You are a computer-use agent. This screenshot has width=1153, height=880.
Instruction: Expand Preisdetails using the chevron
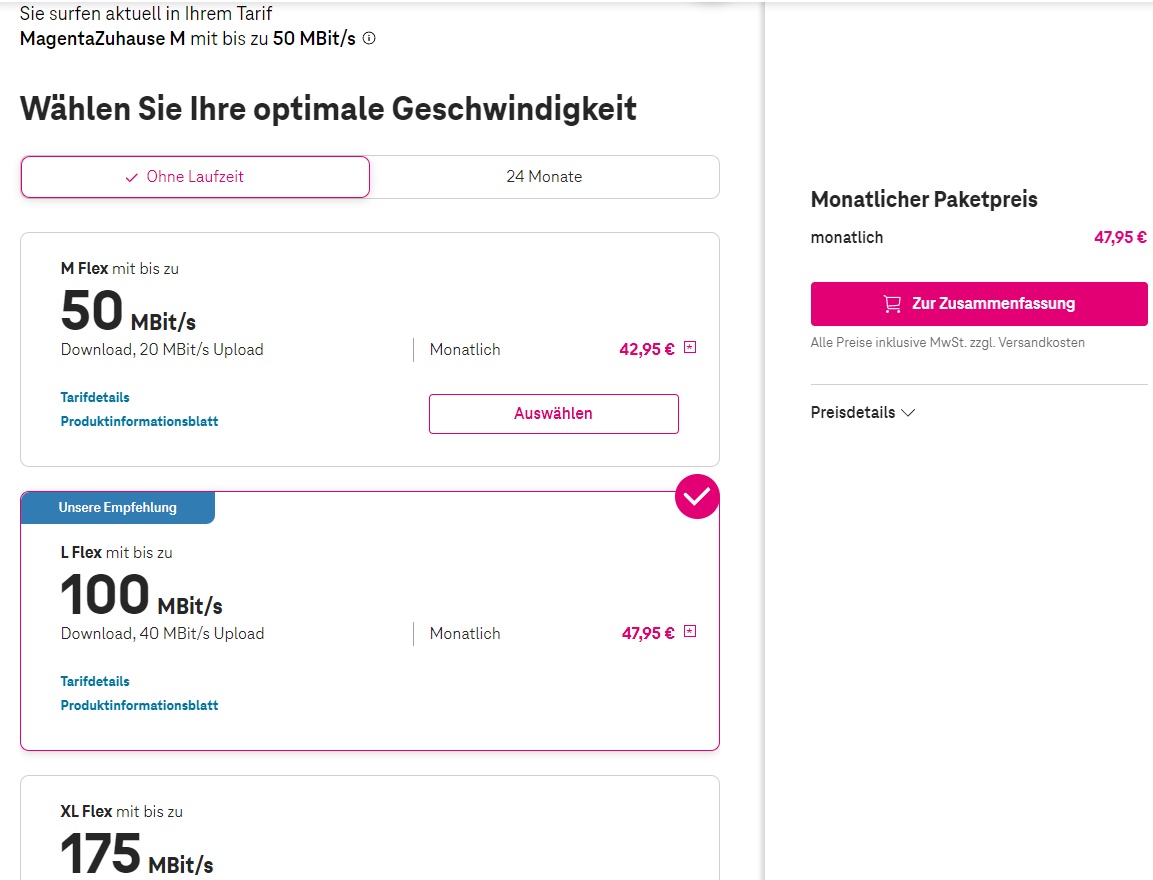908,413
